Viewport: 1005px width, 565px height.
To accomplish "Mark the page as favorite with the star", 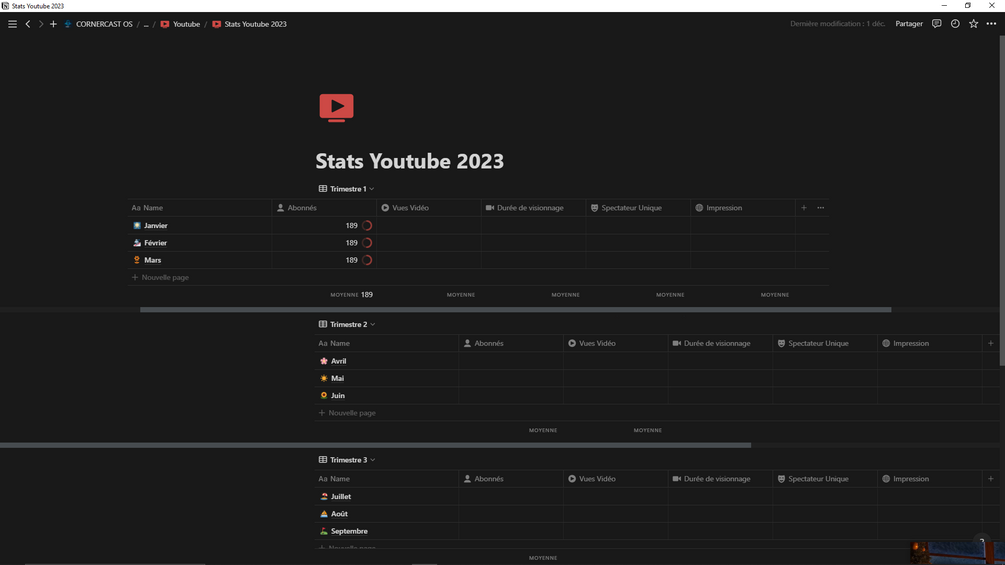I will tap(974, 24).
